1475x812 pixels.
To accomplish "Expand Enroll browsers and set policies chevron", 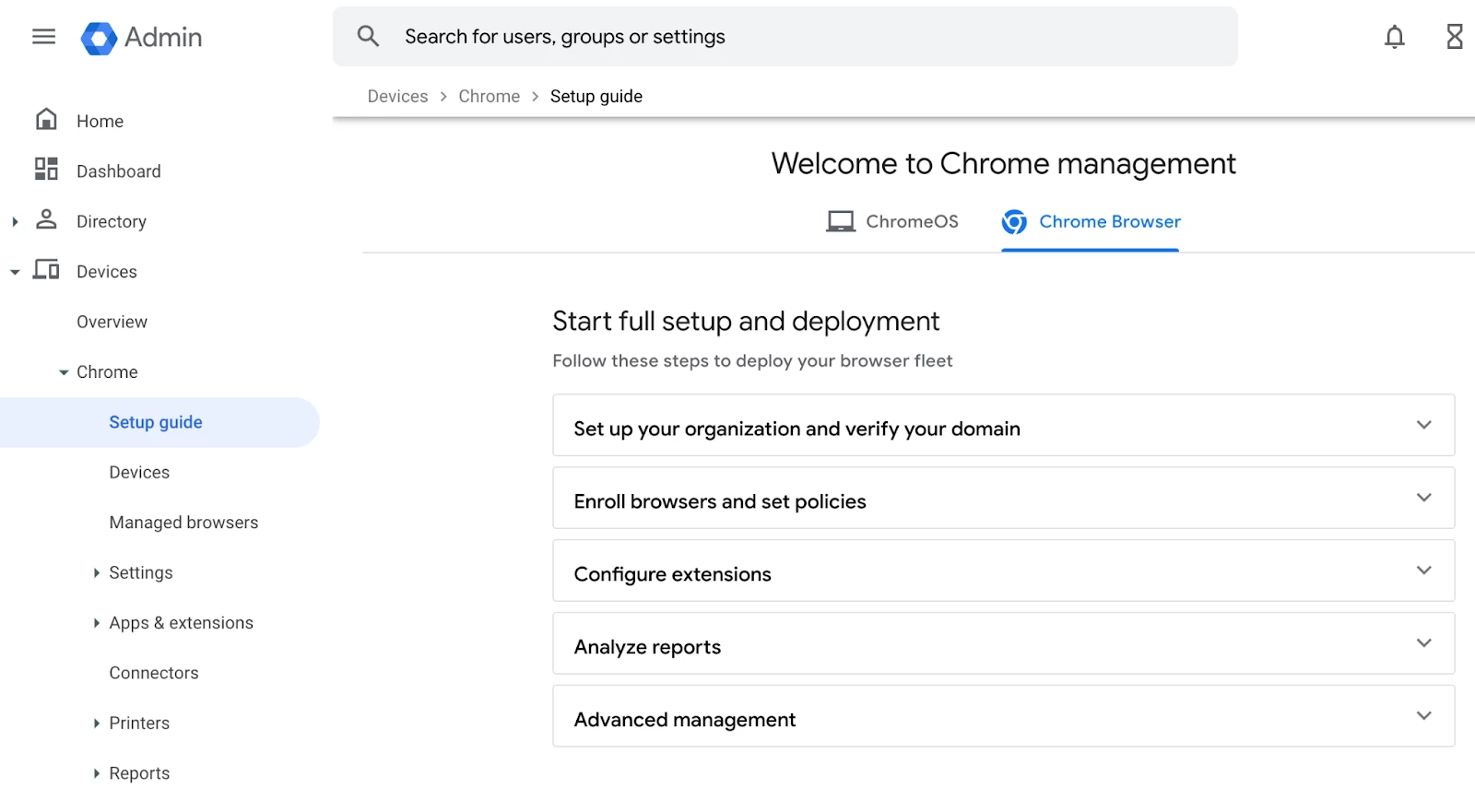I will pos(1423,498).
